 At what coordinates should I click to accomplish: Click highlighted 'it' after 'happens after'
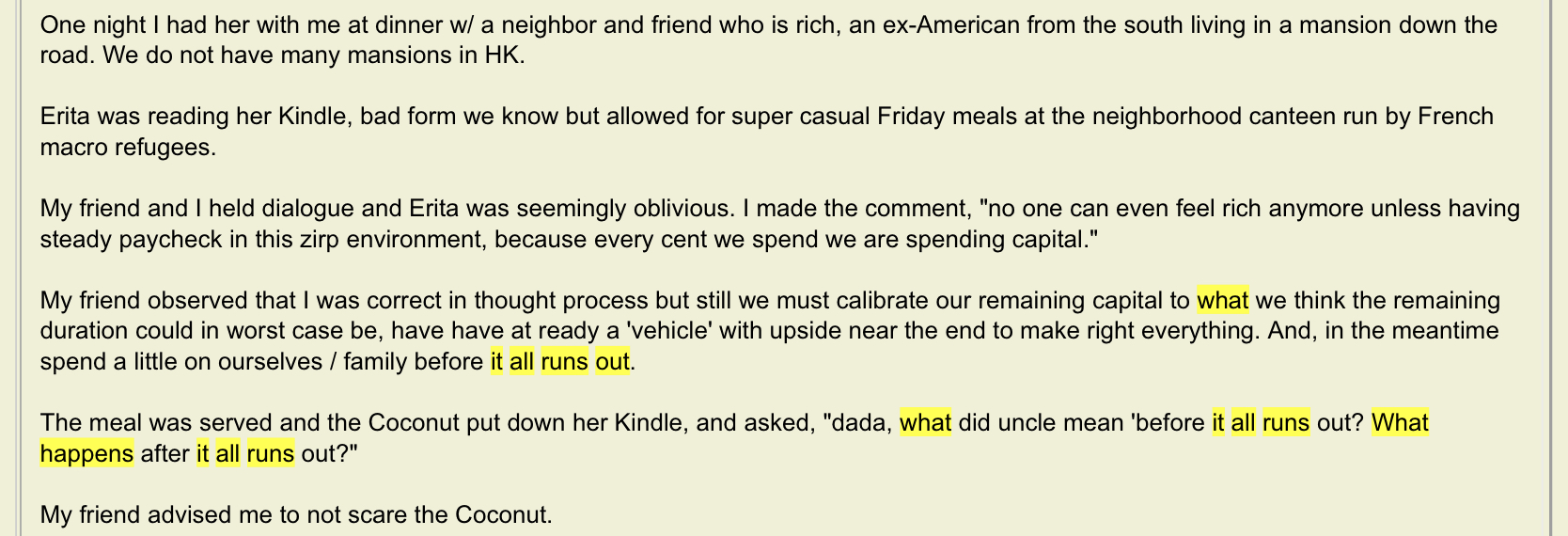[202, 453]
